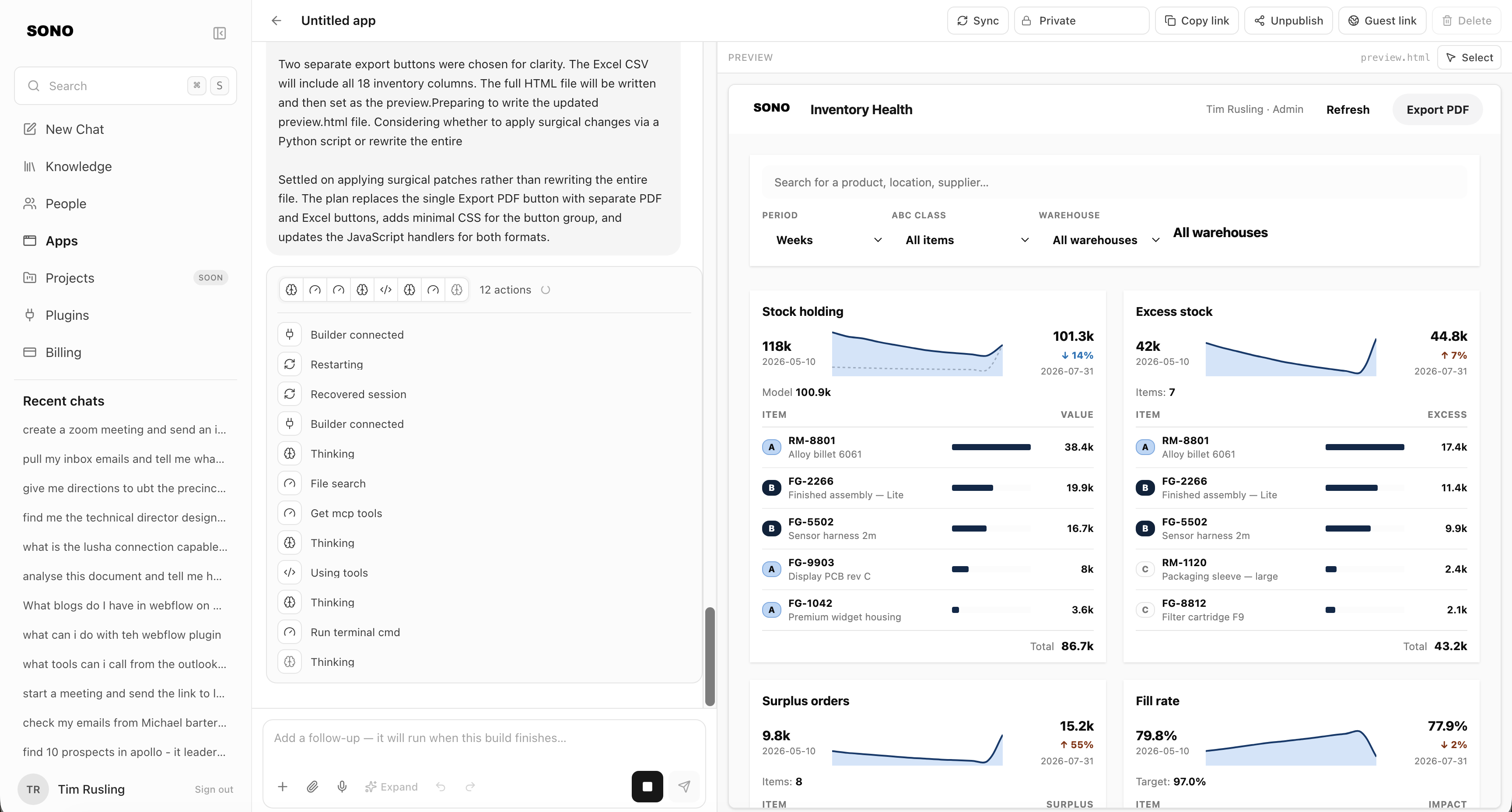
Task: Click the refresh icon beside Restarting
Action: tap(289, 364)
